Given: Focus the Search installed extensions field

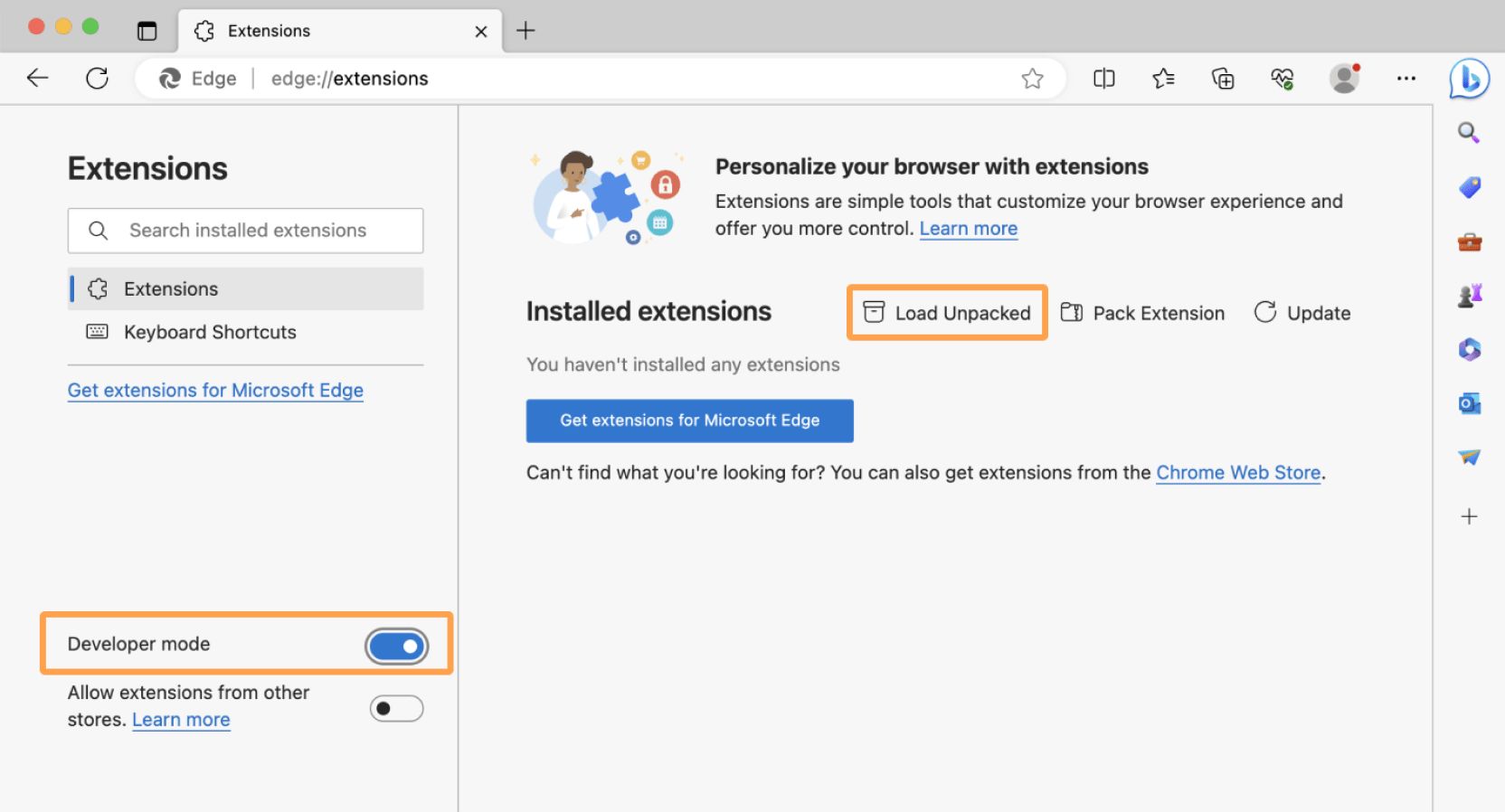Looking at the screenshot, I should tap(246, 231).
